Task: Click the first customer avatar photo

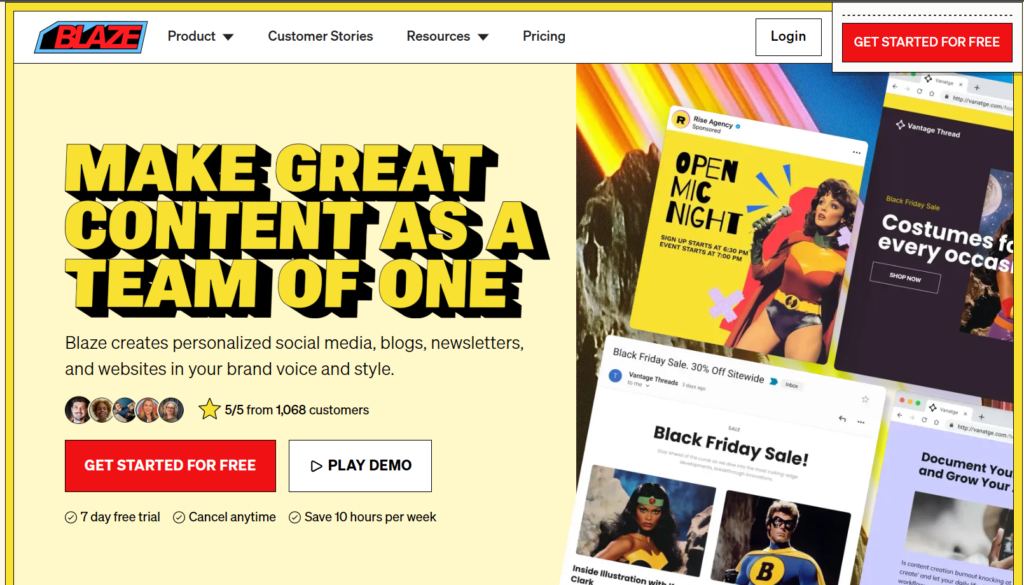Action: [x=78, y=410]
